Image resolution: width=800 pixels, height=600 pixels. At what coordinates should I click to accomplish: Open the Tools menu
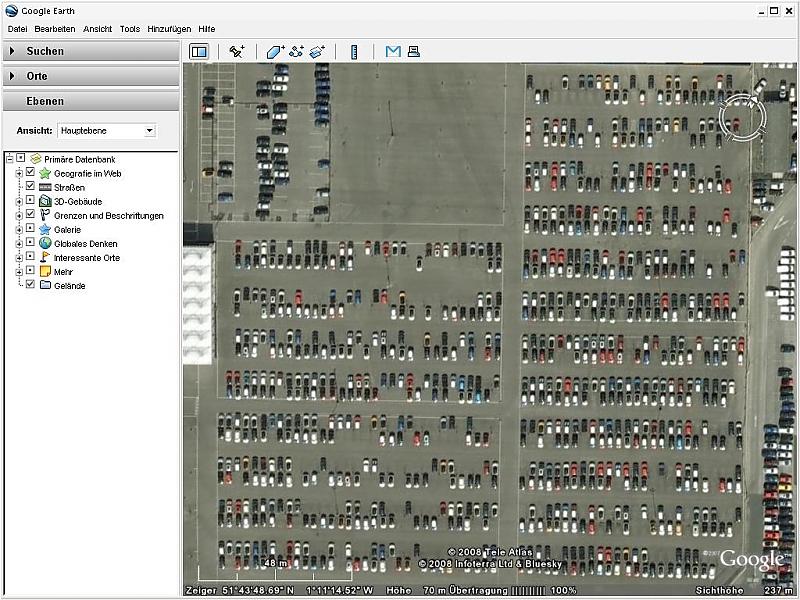pyautogui.click(x=130, y=29)
